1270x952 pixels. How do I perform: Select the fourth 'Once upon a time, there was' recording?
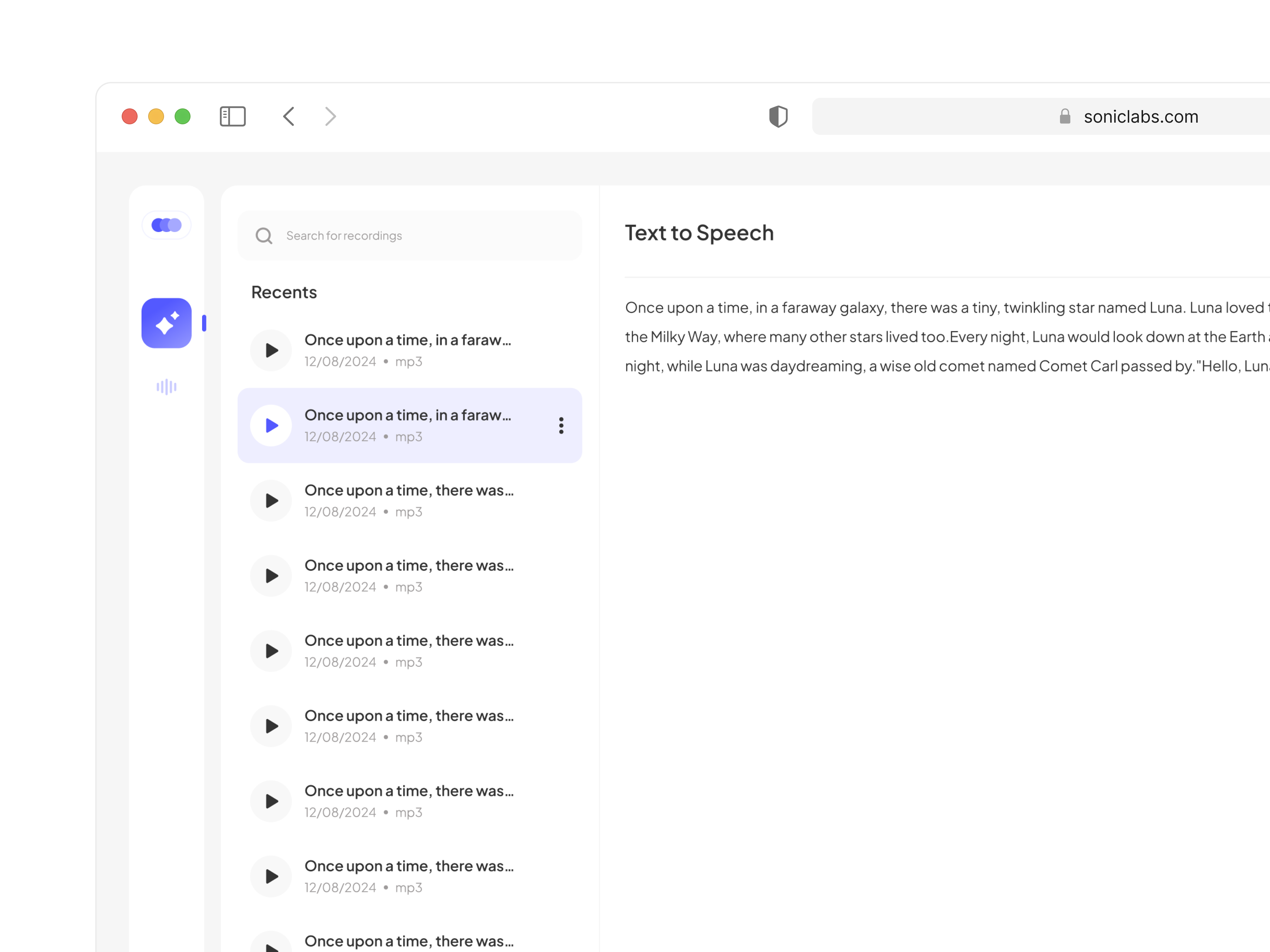(x=409, y=725)
